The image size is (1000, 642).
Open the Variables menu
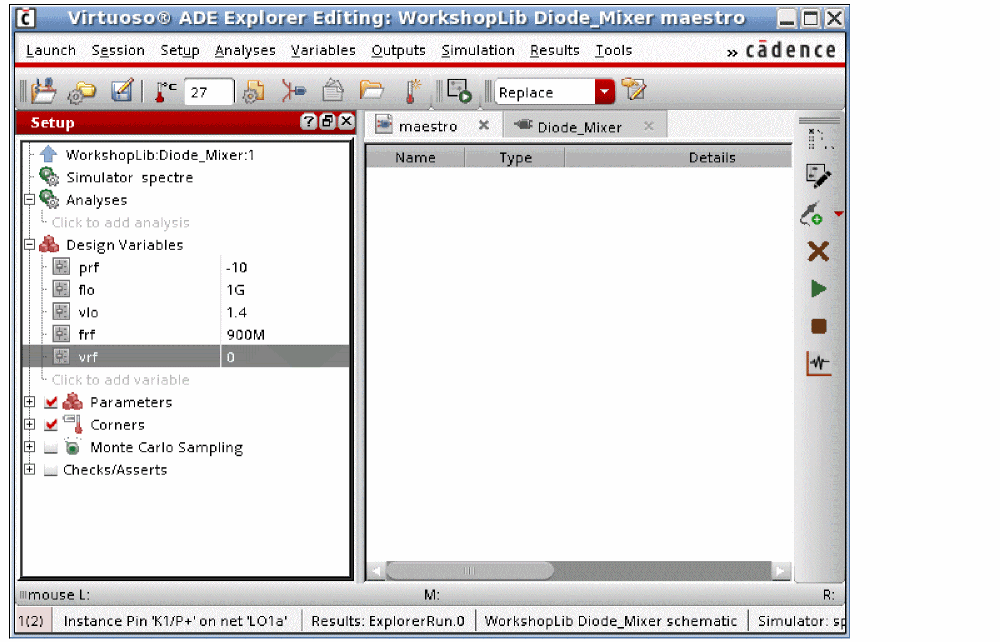coord(323,50)
